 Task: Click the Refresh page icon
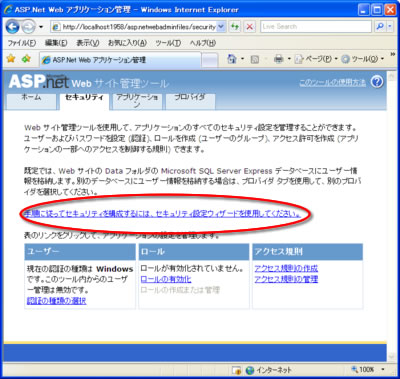tap(235, 27)
